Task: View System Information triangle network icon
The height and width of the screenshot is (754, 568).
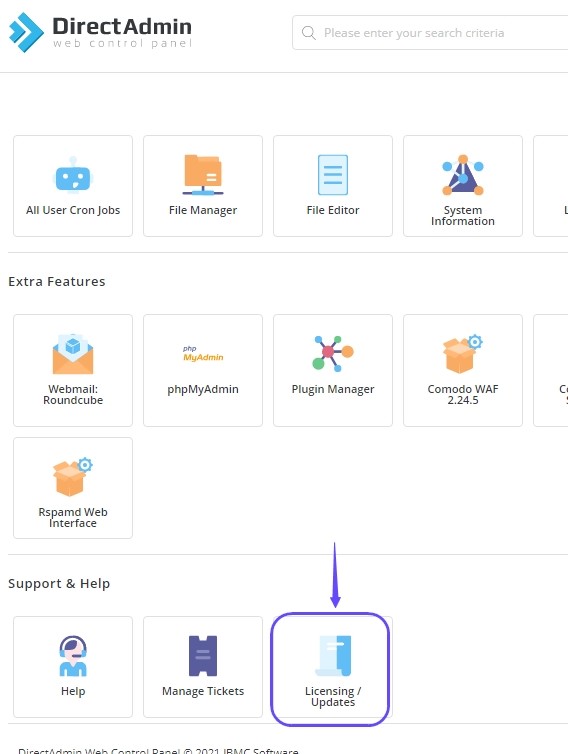Action: pos(463,175)
